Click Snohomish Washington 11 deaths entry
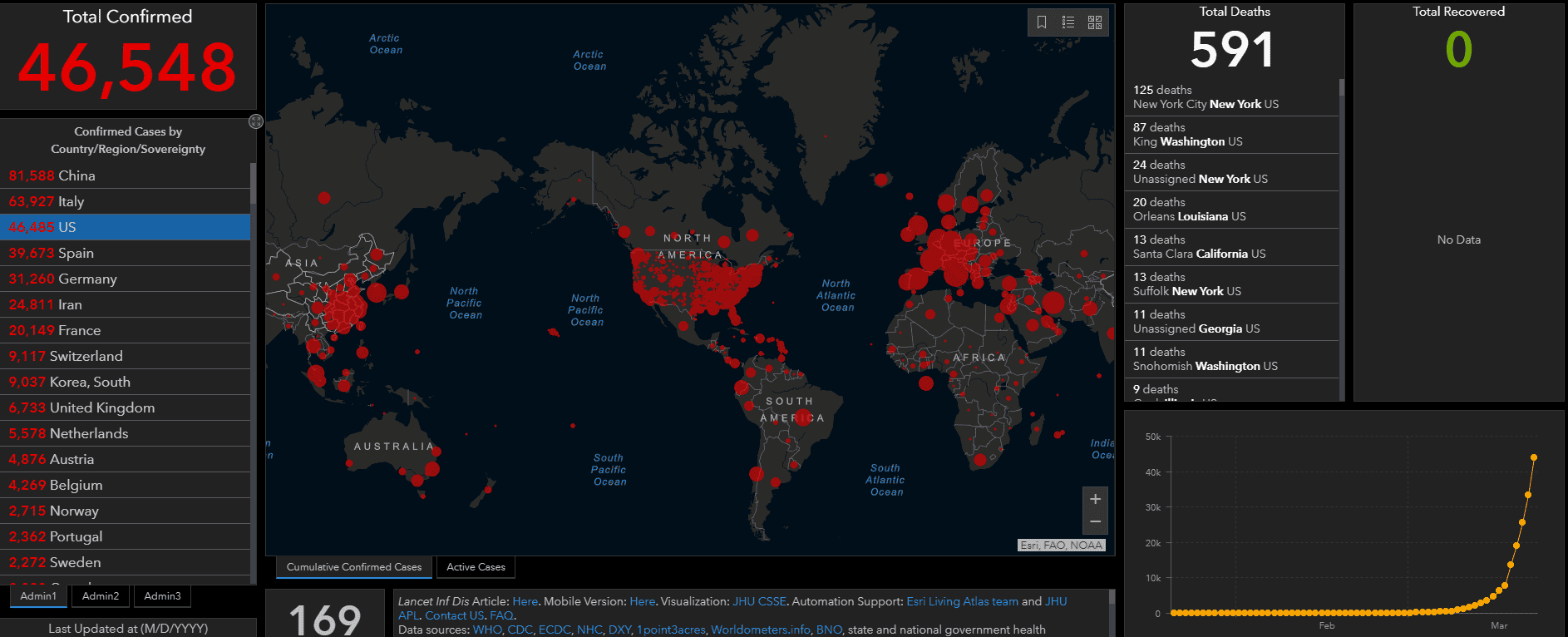 point(1231,358)
